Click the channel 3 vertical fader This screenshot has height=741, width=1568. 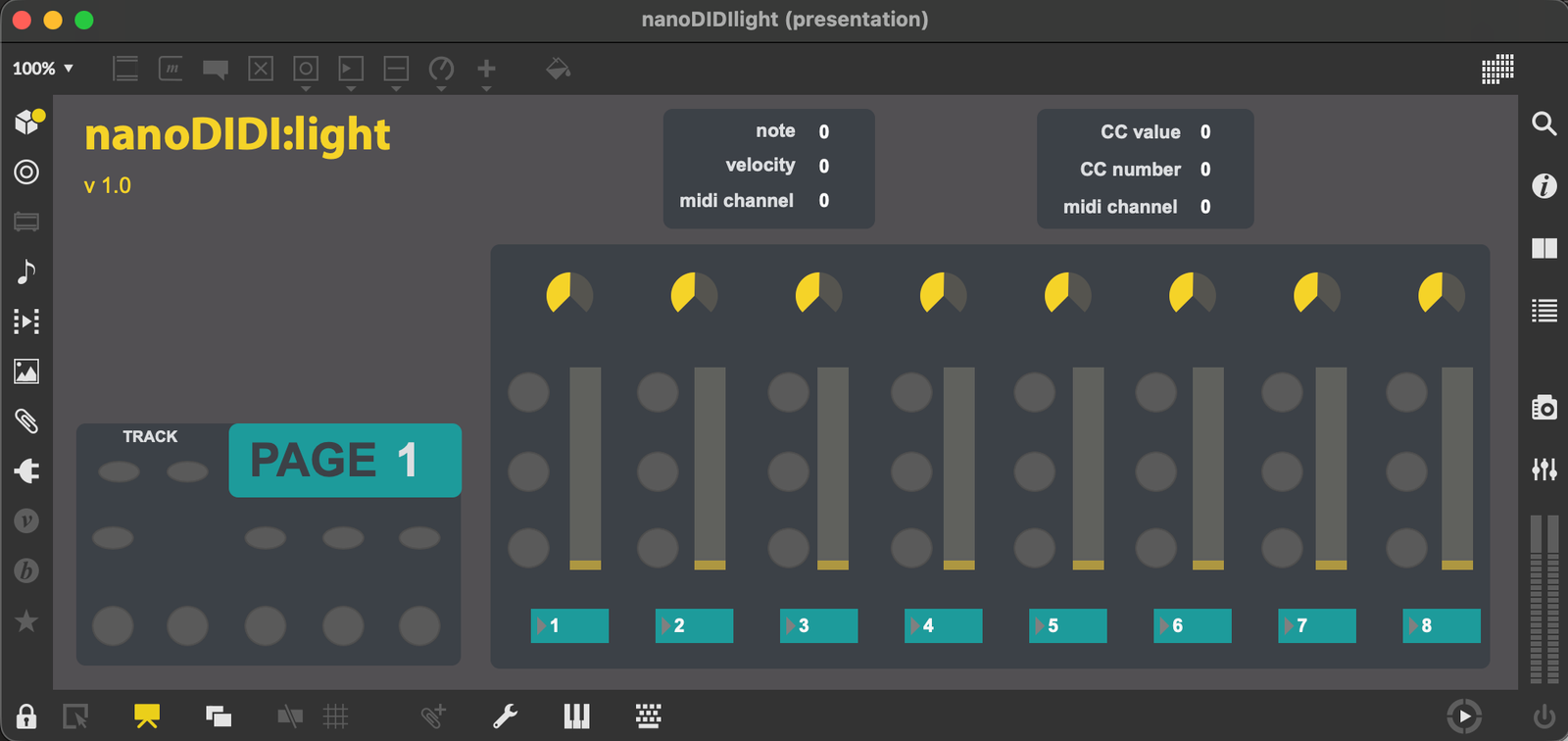833,468
